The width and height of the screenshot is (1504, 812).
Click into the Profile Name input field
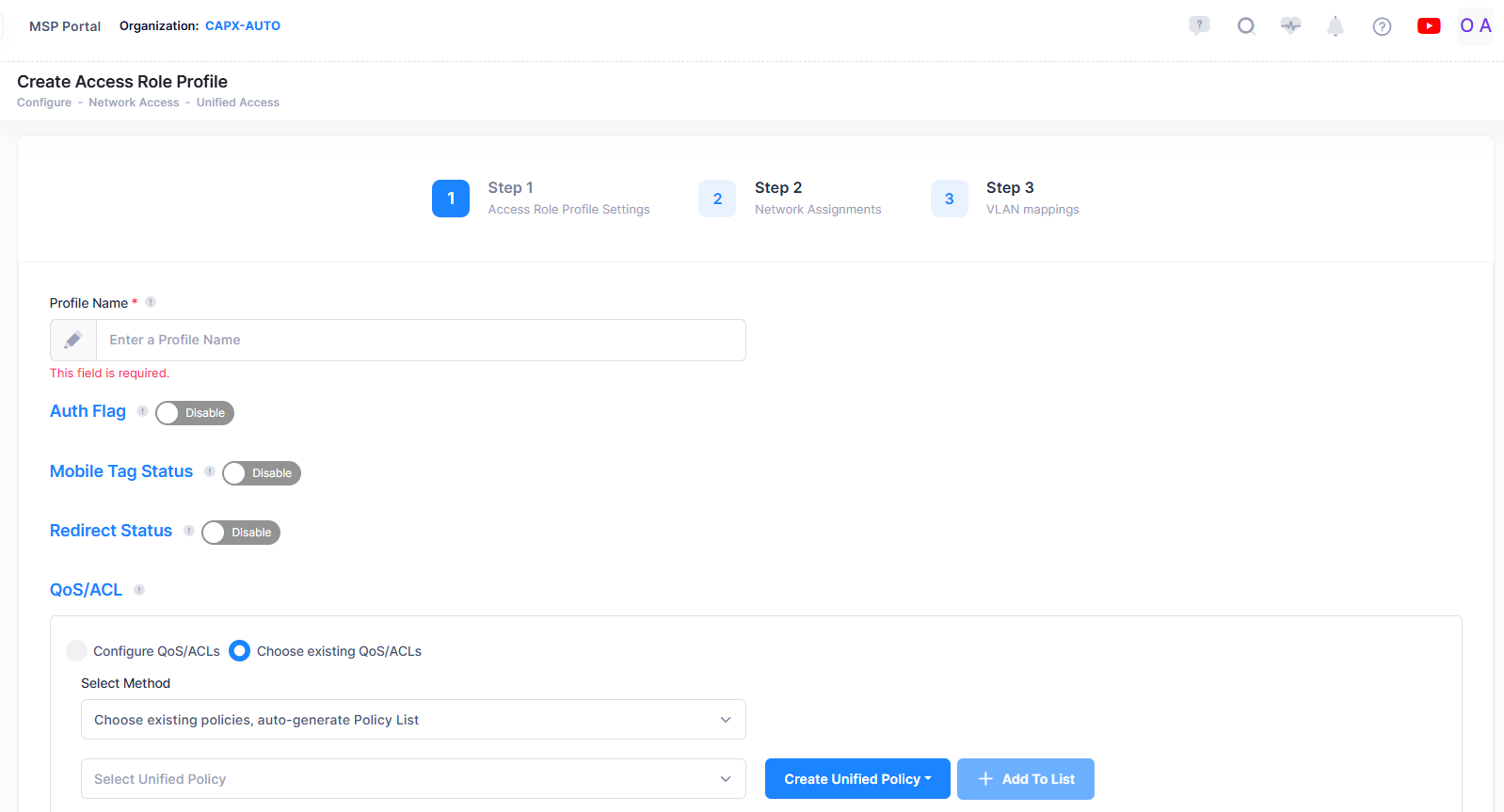point(421,340)
